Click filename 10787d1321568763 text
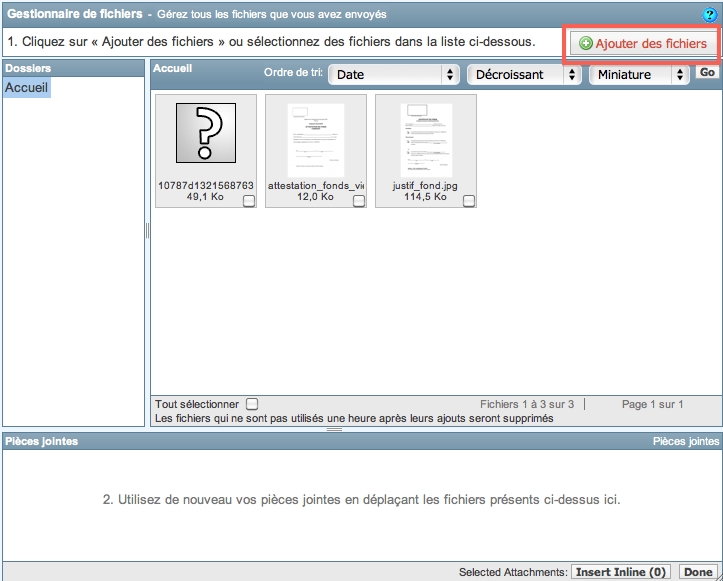 tap(206, 185)
